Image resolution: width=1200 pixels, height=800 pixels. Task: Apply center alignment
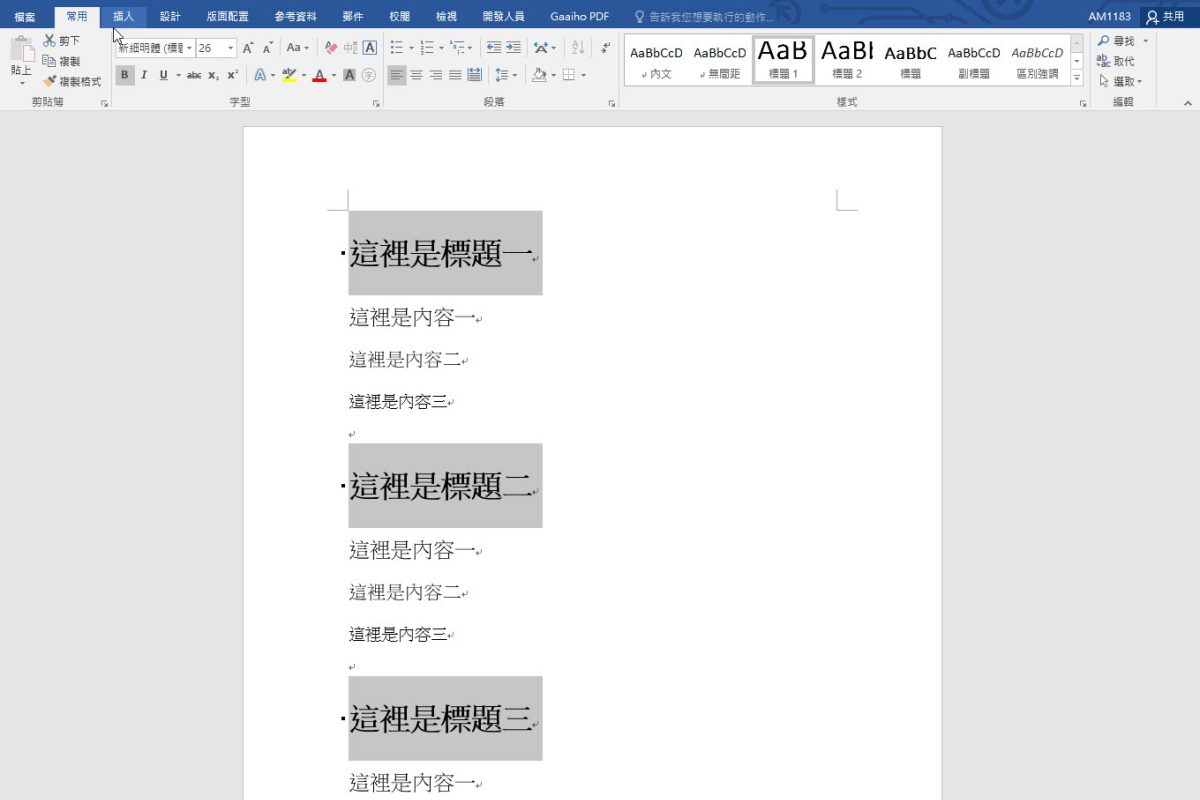coord(417,74)
